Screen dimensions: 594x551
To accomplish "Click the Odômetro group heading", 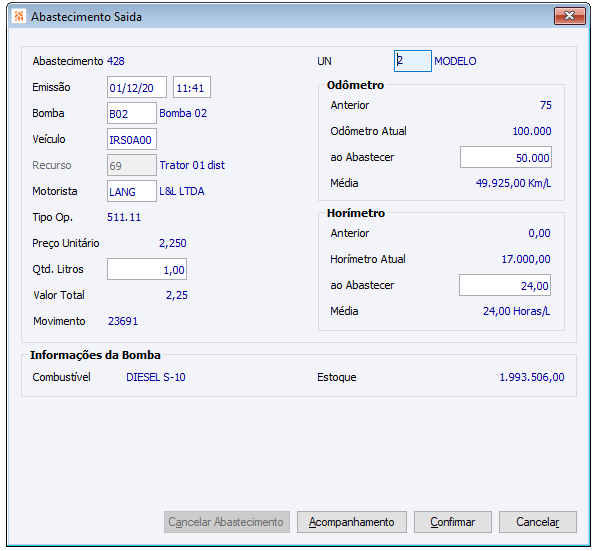I will click(x=355, y=85).
